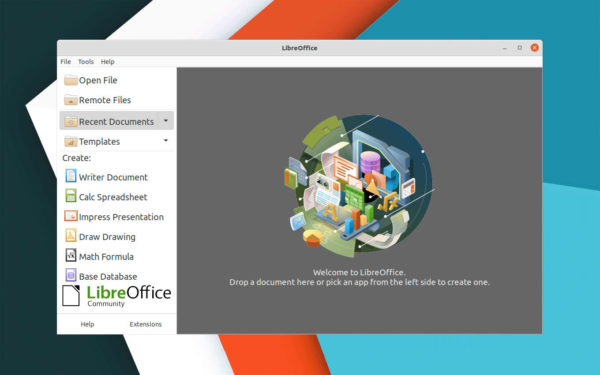Click the Math Formula icon
This screenshot has height=375, width=600.
[71, 256]
